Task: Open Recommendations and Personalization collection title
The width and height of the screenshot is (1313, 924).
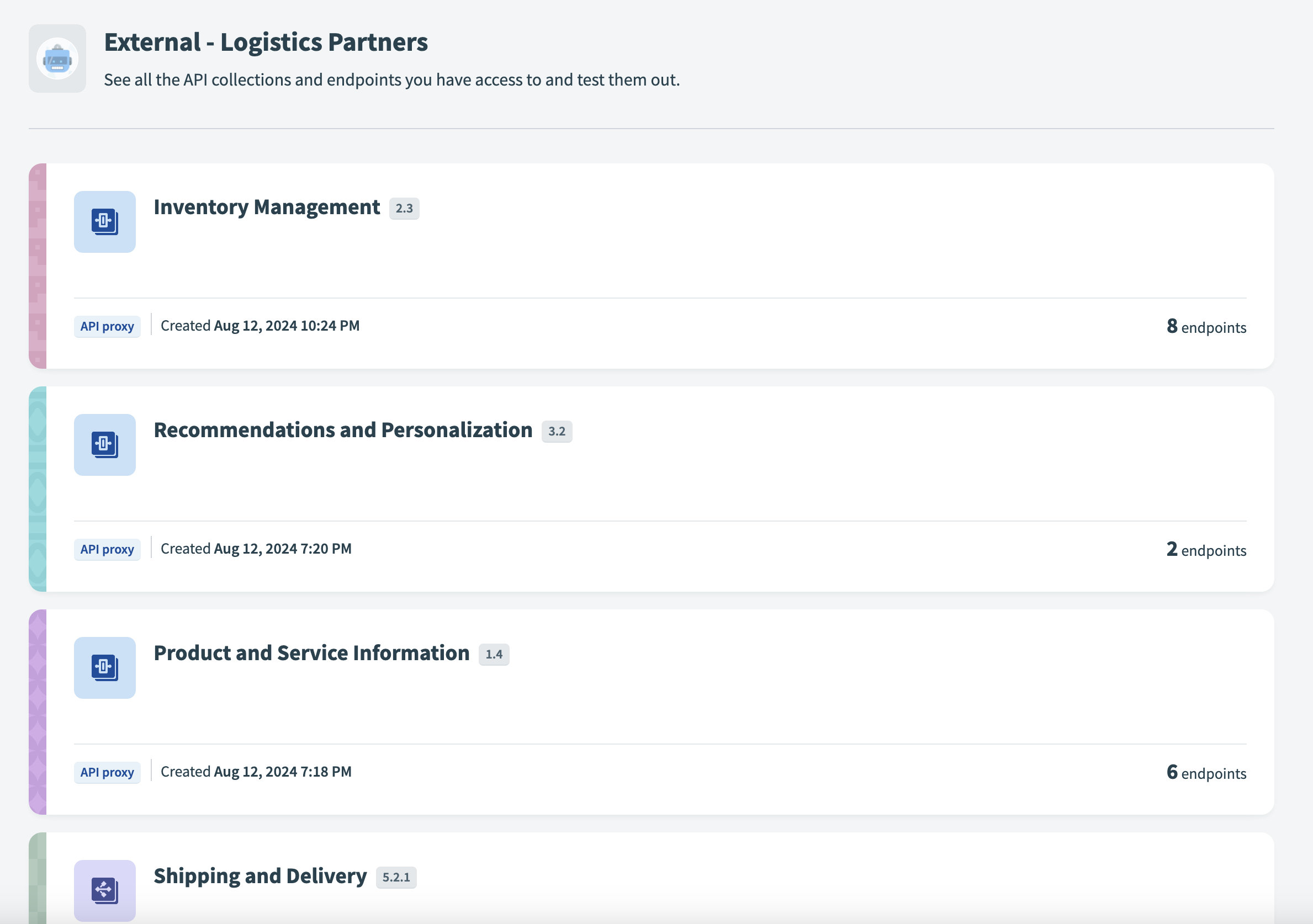Action: tap(342, 430)
